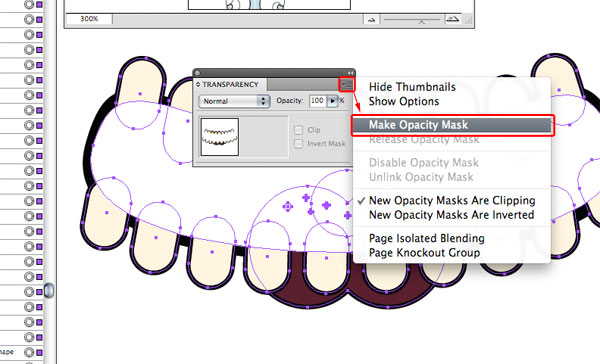Click selection square on the 'ape' layer row
Viewport: 600px width, 364px height.
[x=39, y=352]
